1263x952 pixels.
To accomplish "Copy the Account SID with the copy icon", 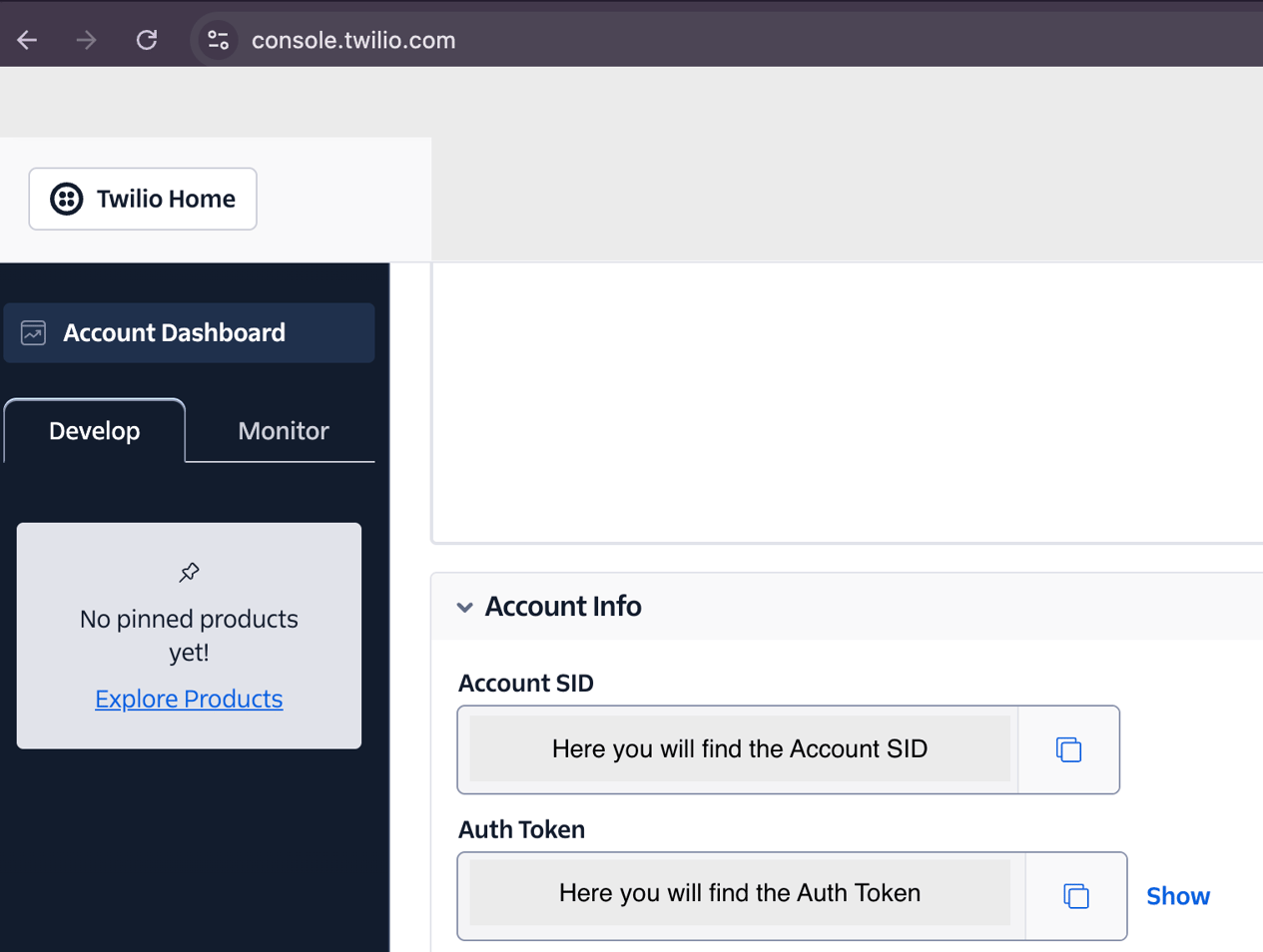I will tap(1068, 749).
